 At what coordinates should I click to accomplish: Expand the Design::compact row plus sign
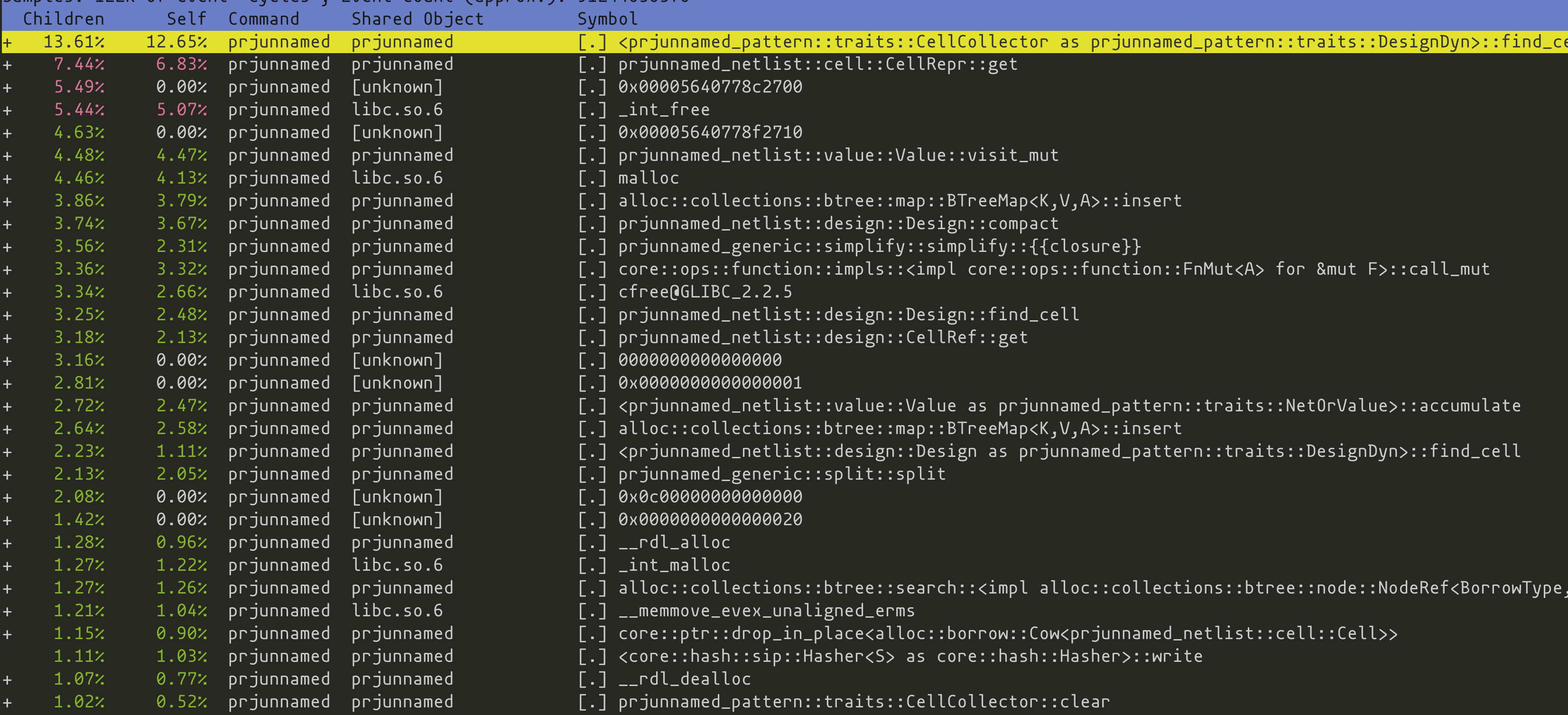coord(7,224)
